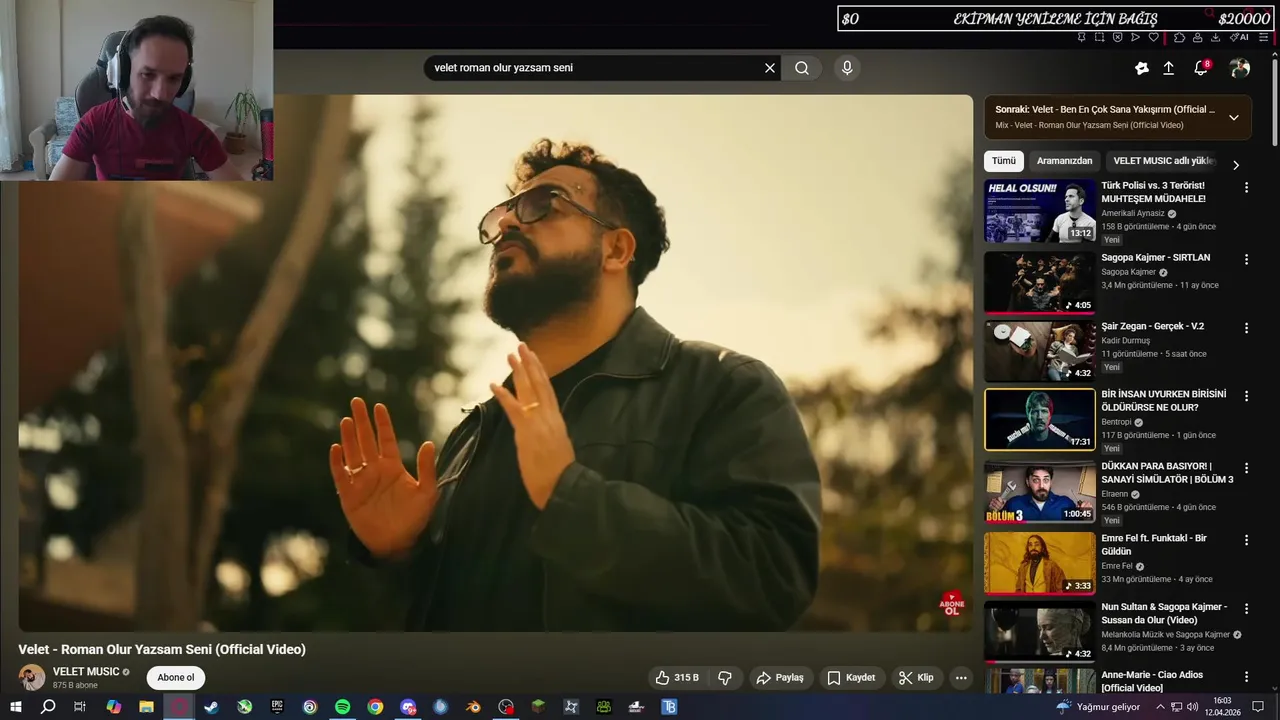Click the VELET MUSIC channel name
This screenshot has height=720, width=1280.
click(x=86, y=672)
